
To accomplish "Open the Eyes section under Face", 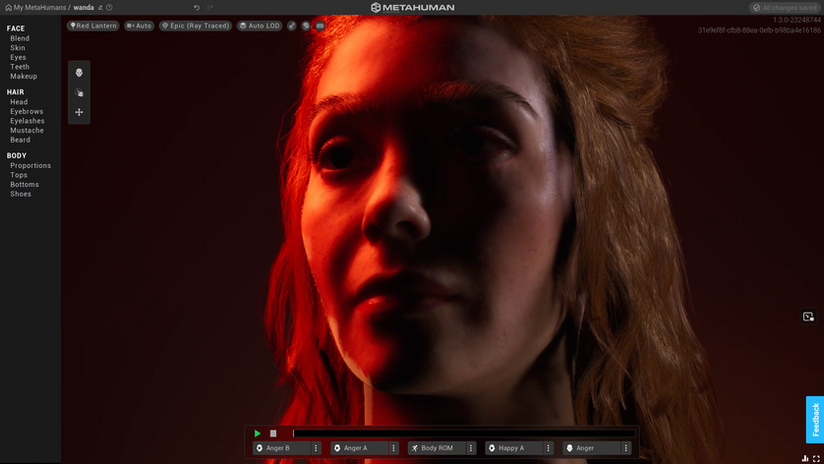I will coord(18,57).
